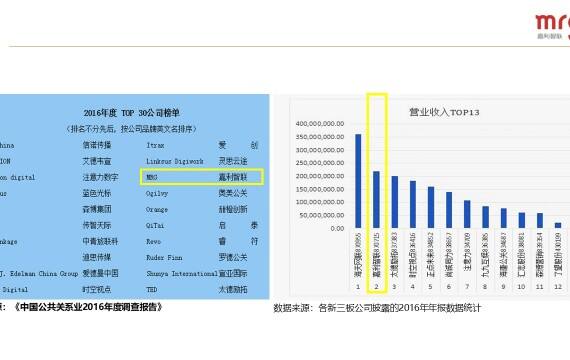The height and width of the screenshot is (360, 570).
Task: Click the blue bar ranked 6
Action: (449, 210)
